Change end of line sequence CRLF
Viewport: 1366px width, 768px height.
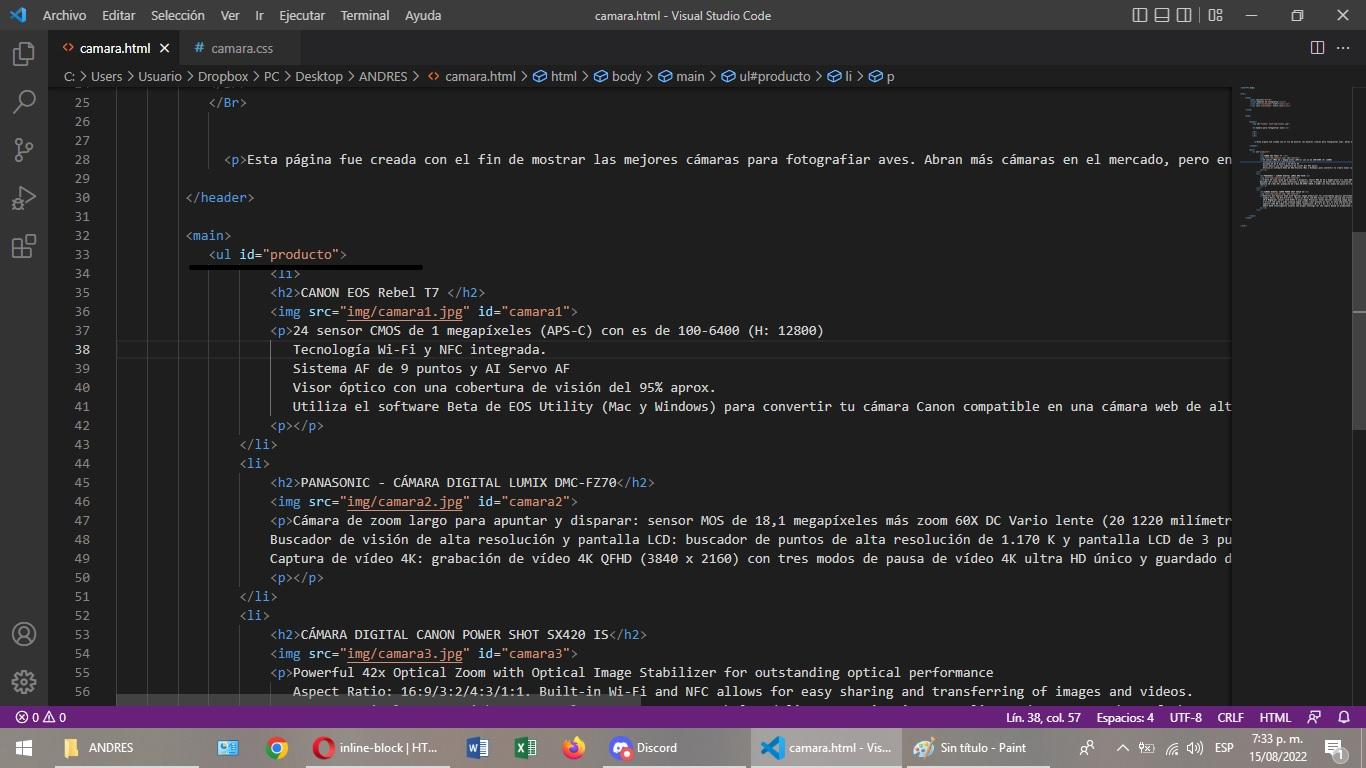tap(1230, 717)
